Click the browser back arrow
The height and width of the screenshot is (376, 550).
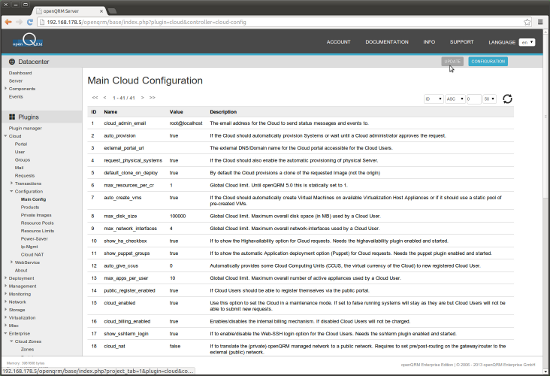pyautogui.click(x=8, y=22)
